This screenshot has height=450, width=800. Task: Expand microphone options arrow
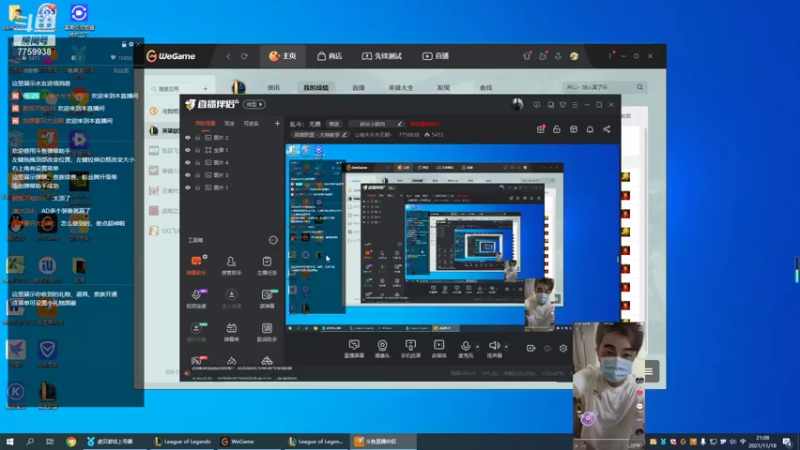point(478,347)
